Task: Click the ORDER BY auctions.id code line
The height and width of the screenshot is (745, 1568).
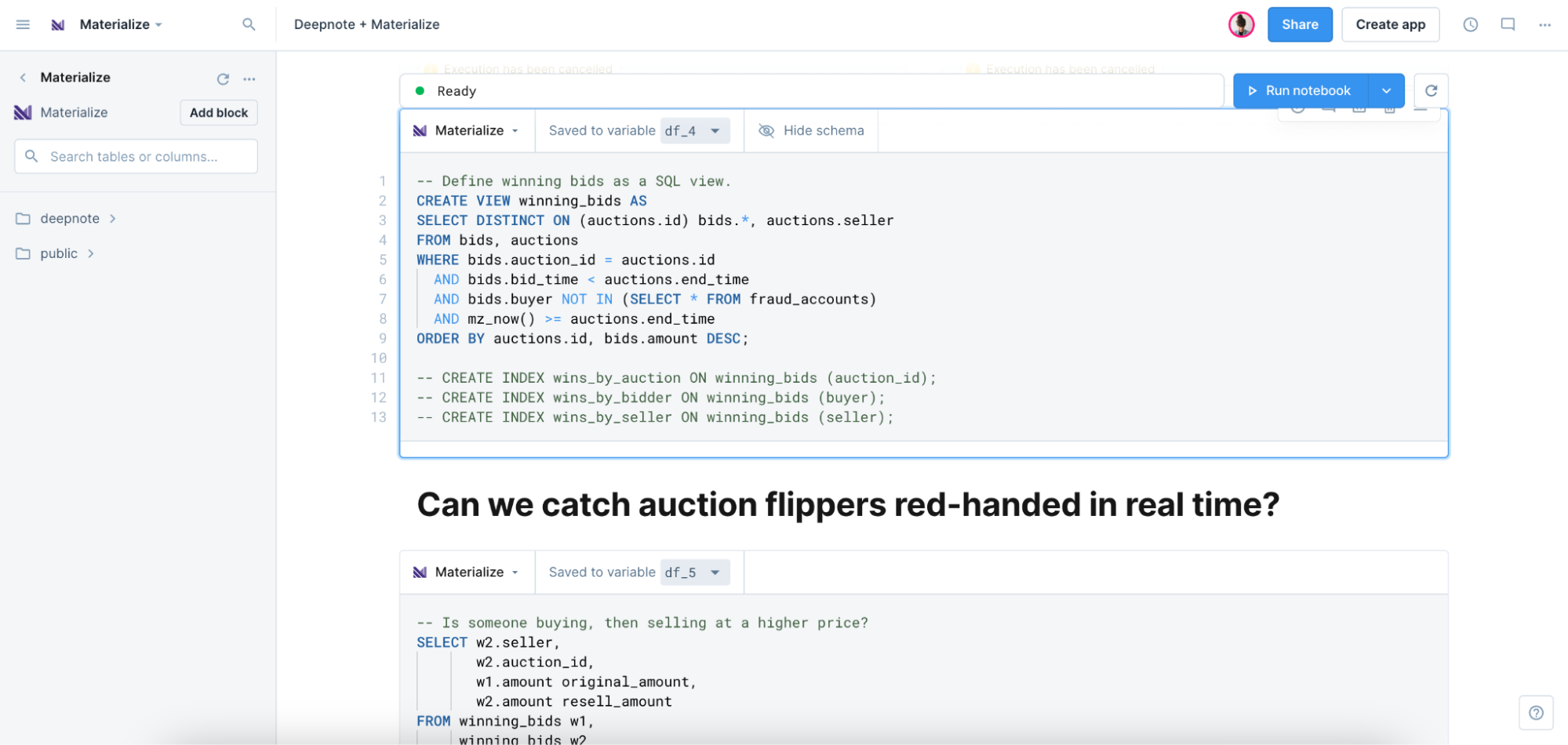Action: click(582, 339)
